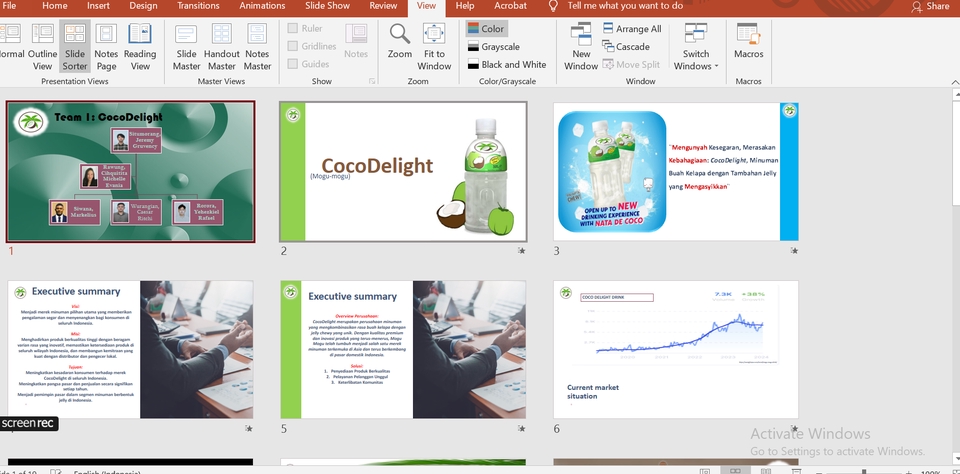The height and width of the screenshot is (474, 960).
Task: Collapse the ribbon with the chevron
Action: coord(954,82)
